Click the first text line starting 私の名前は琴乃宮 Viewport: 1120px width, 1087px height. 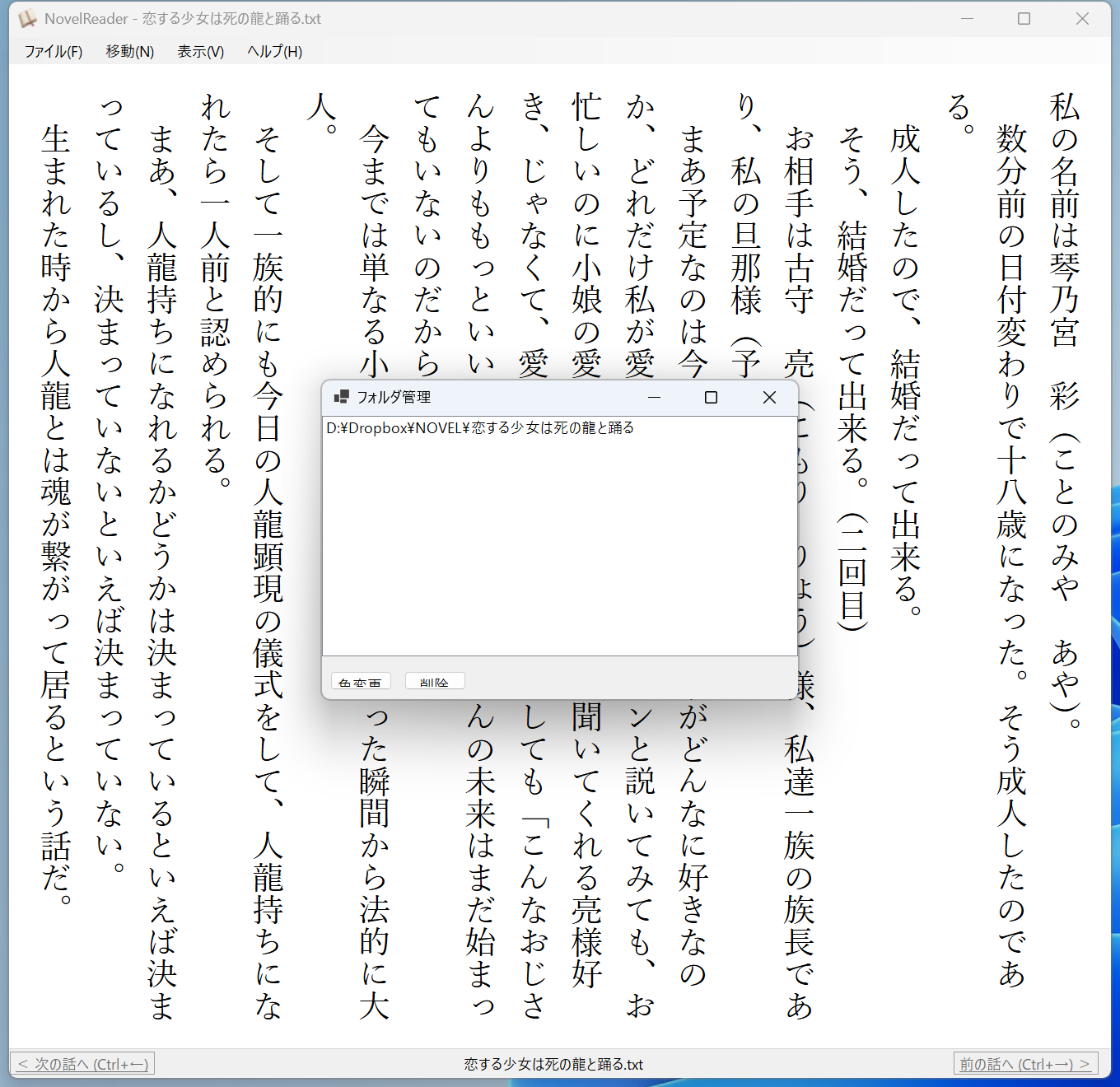click(x=1064, y=410)
